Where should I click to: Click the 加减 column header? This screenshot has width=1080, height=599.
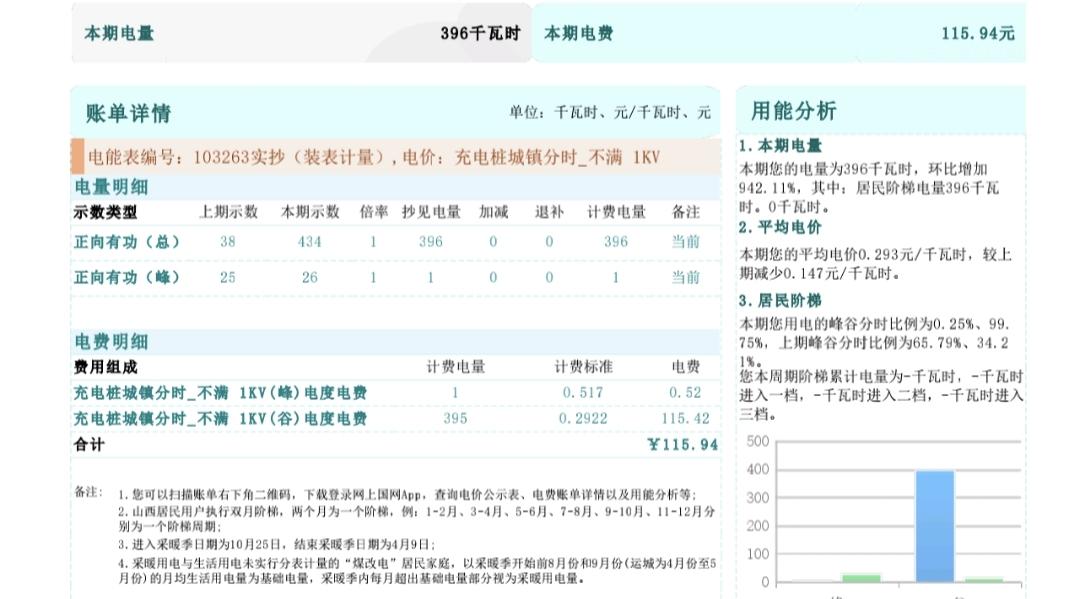point(493,212)
